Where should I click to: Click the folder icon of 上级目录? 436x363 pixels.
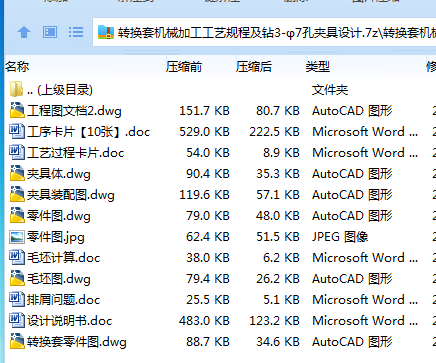pos(16,89)
